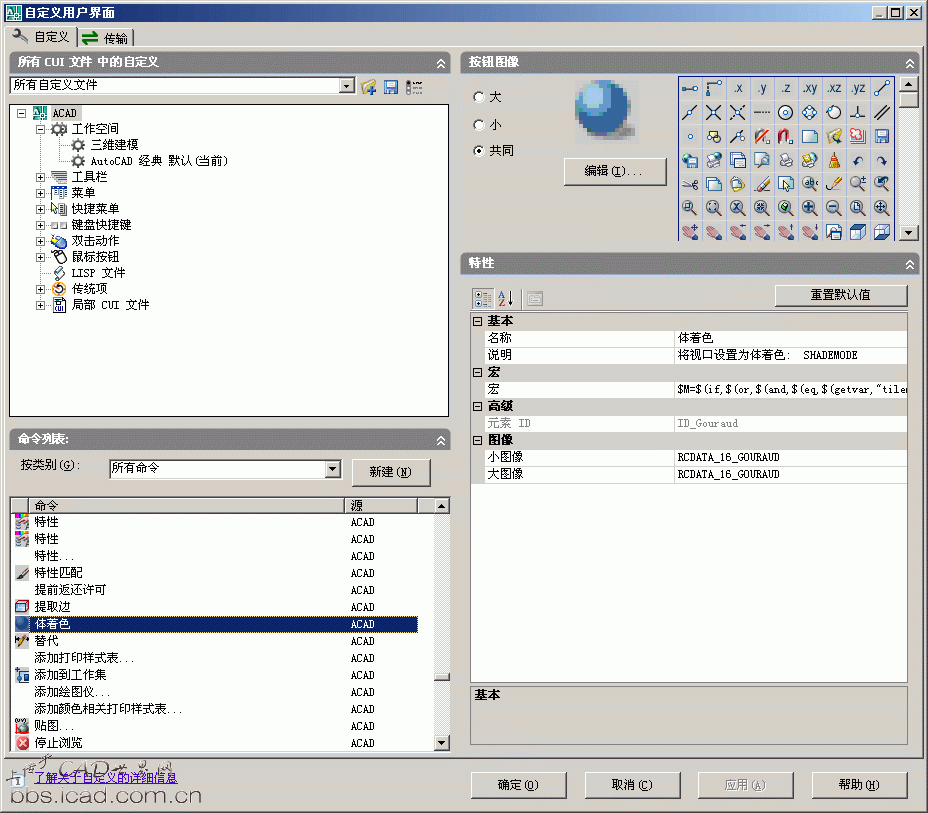Select the .xy filter icon in image grid
928x813 pixels.
pos(810,88)
